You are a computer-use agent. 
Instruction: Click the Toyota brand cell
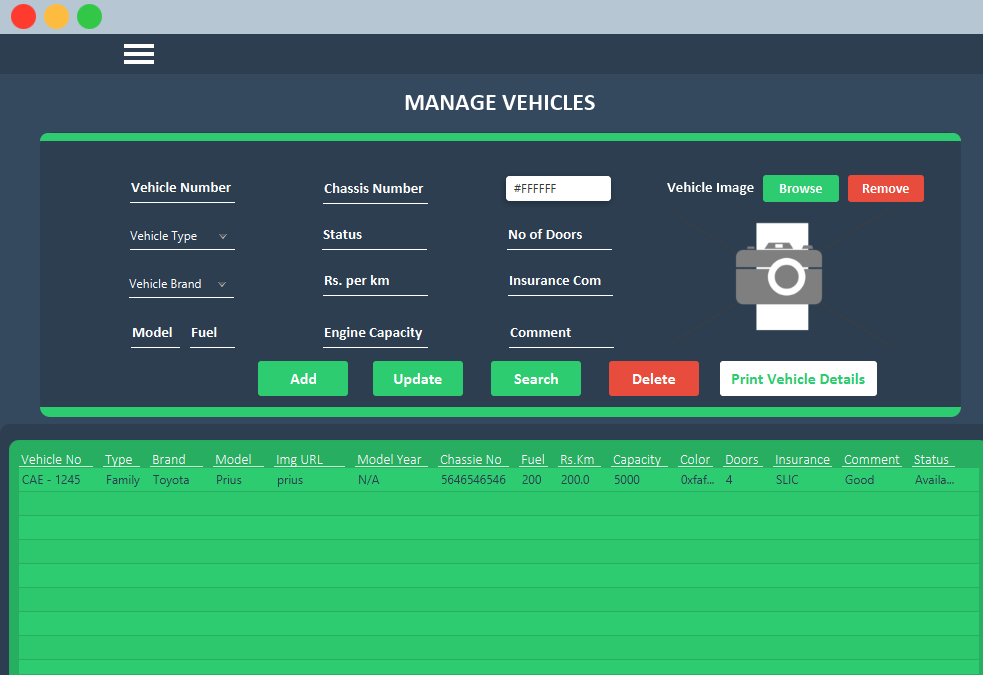[x=171, y=479]
